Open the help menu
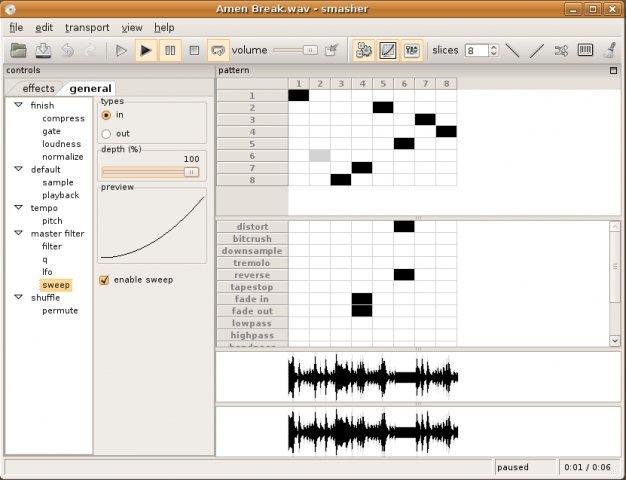 (164, 28)
